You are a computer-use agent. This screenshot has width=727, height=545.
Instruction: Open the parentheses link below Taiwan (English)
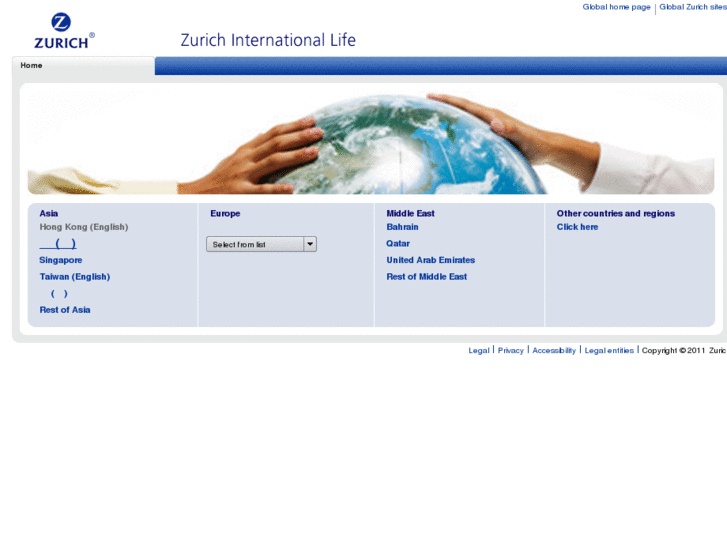point(59,294)
